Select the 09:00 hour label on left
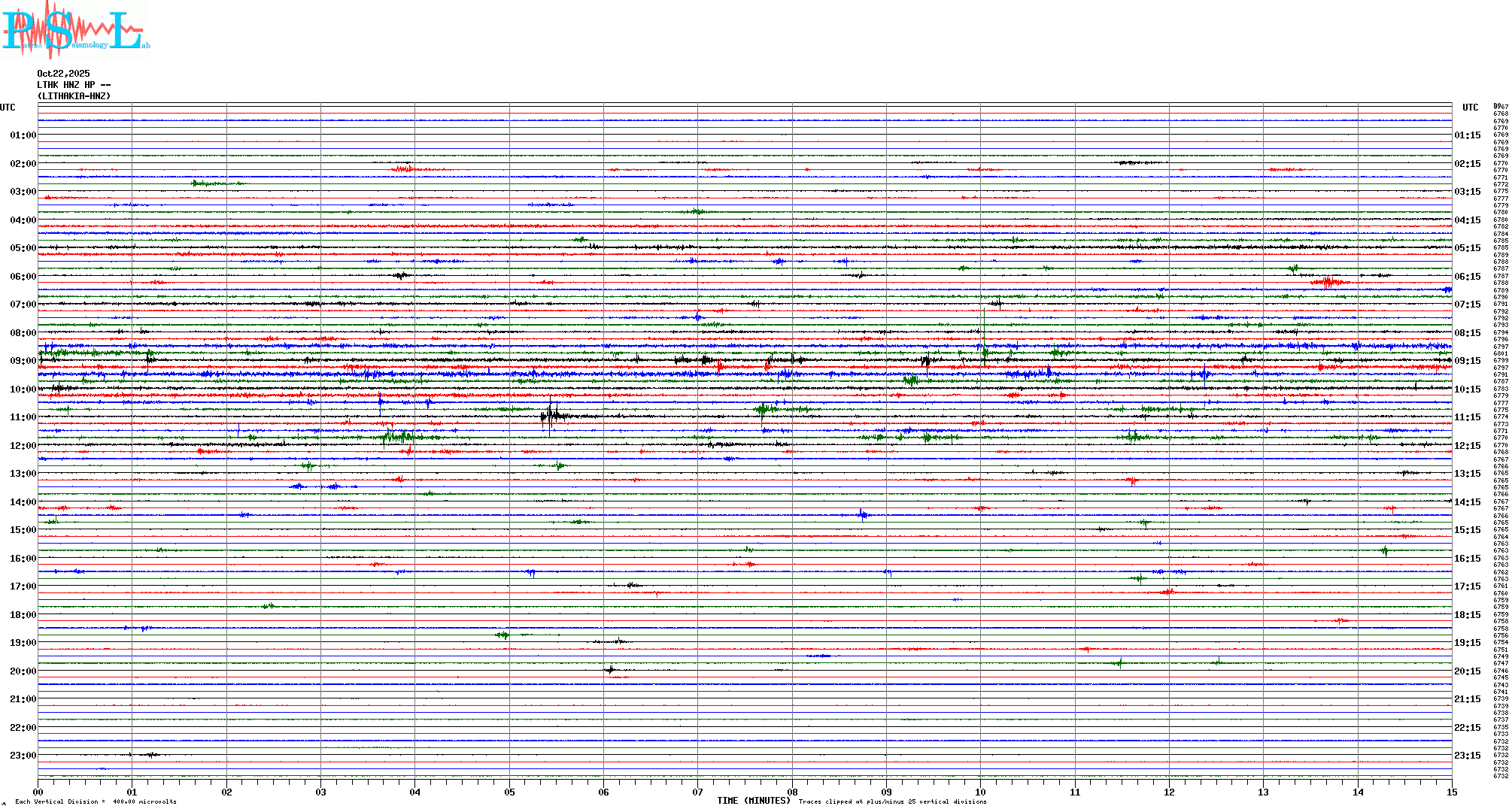This screenshot has height=812, width=1512. pos(23,361)
